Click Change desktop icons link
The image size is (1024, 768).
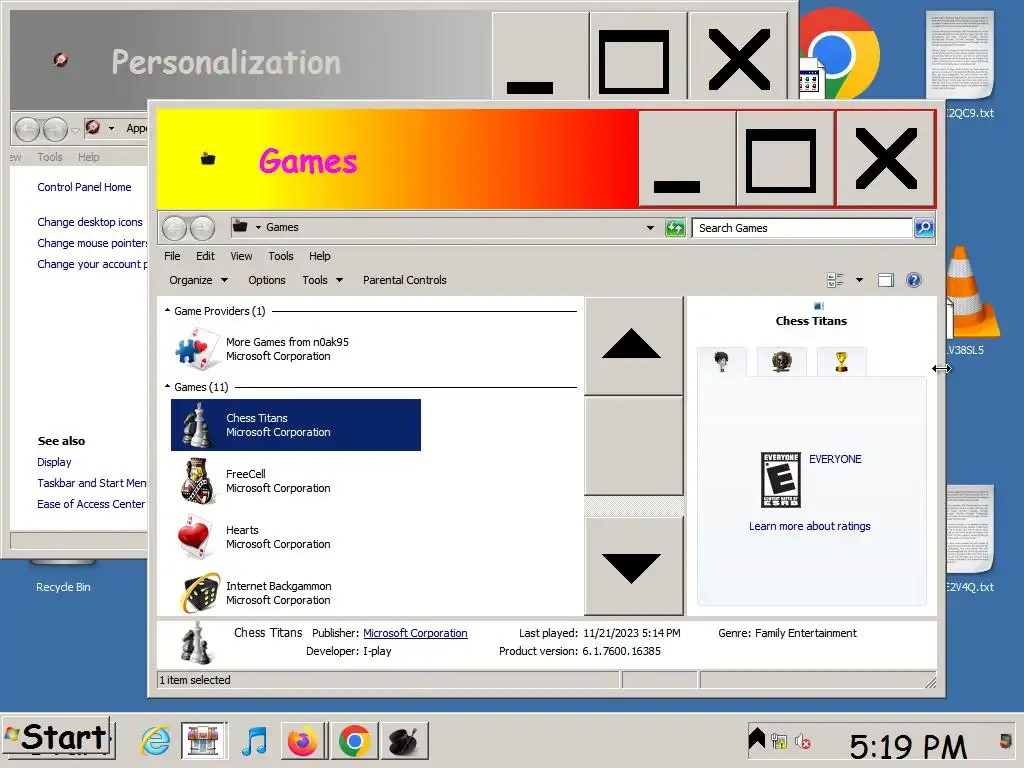coord(89,222)
